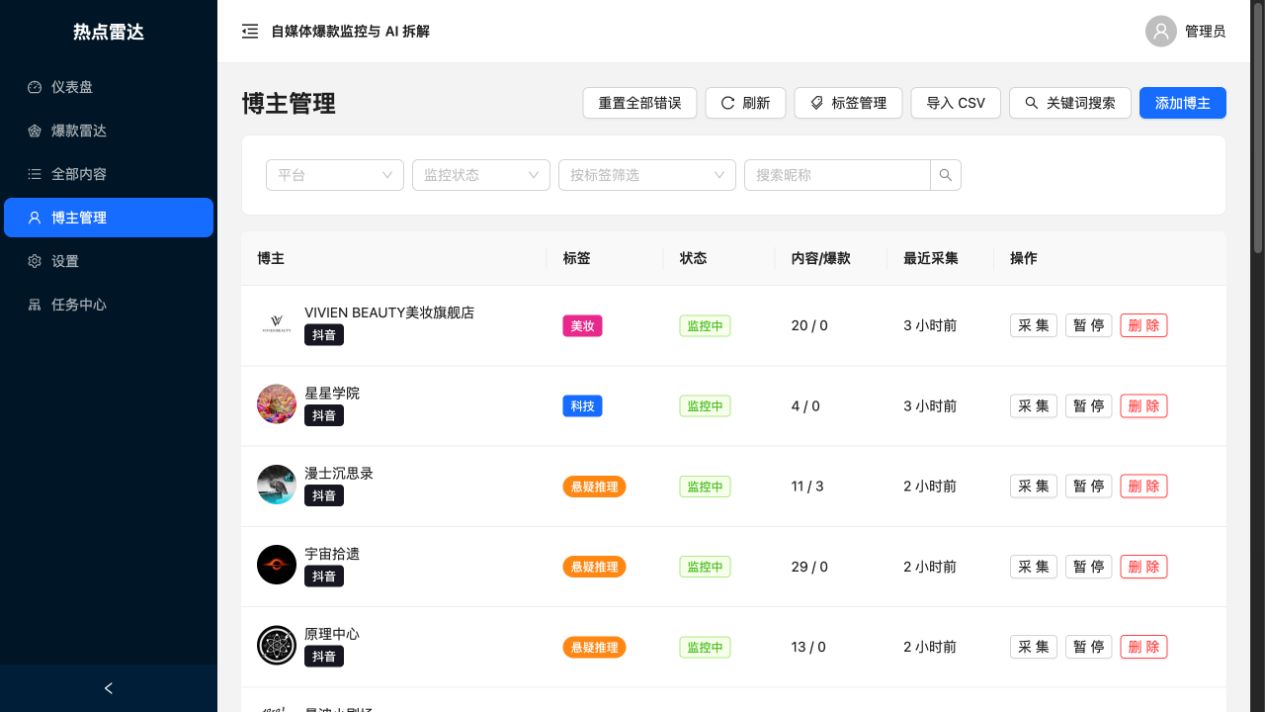Click the name 宇宙拾遗

tap(332, 553)
